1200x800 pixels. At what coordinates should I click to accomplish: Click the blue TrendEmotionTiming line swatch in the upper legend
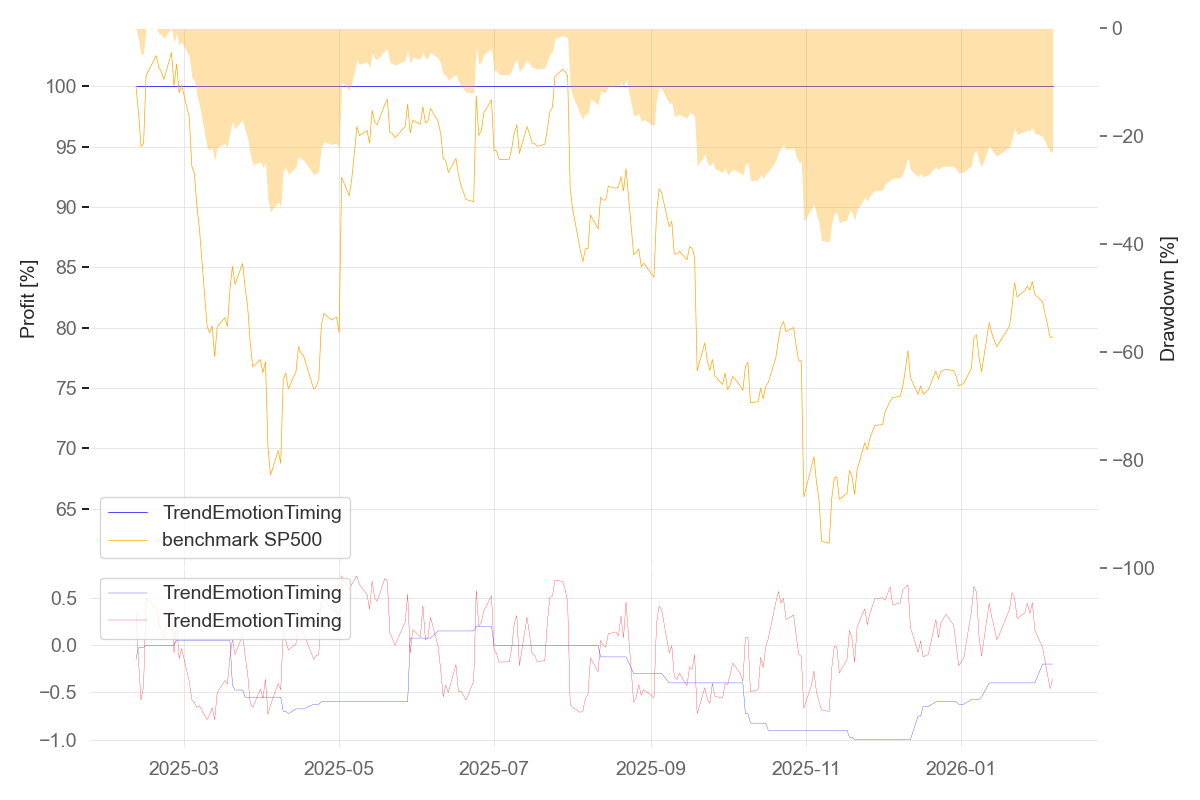coord(131,513)
